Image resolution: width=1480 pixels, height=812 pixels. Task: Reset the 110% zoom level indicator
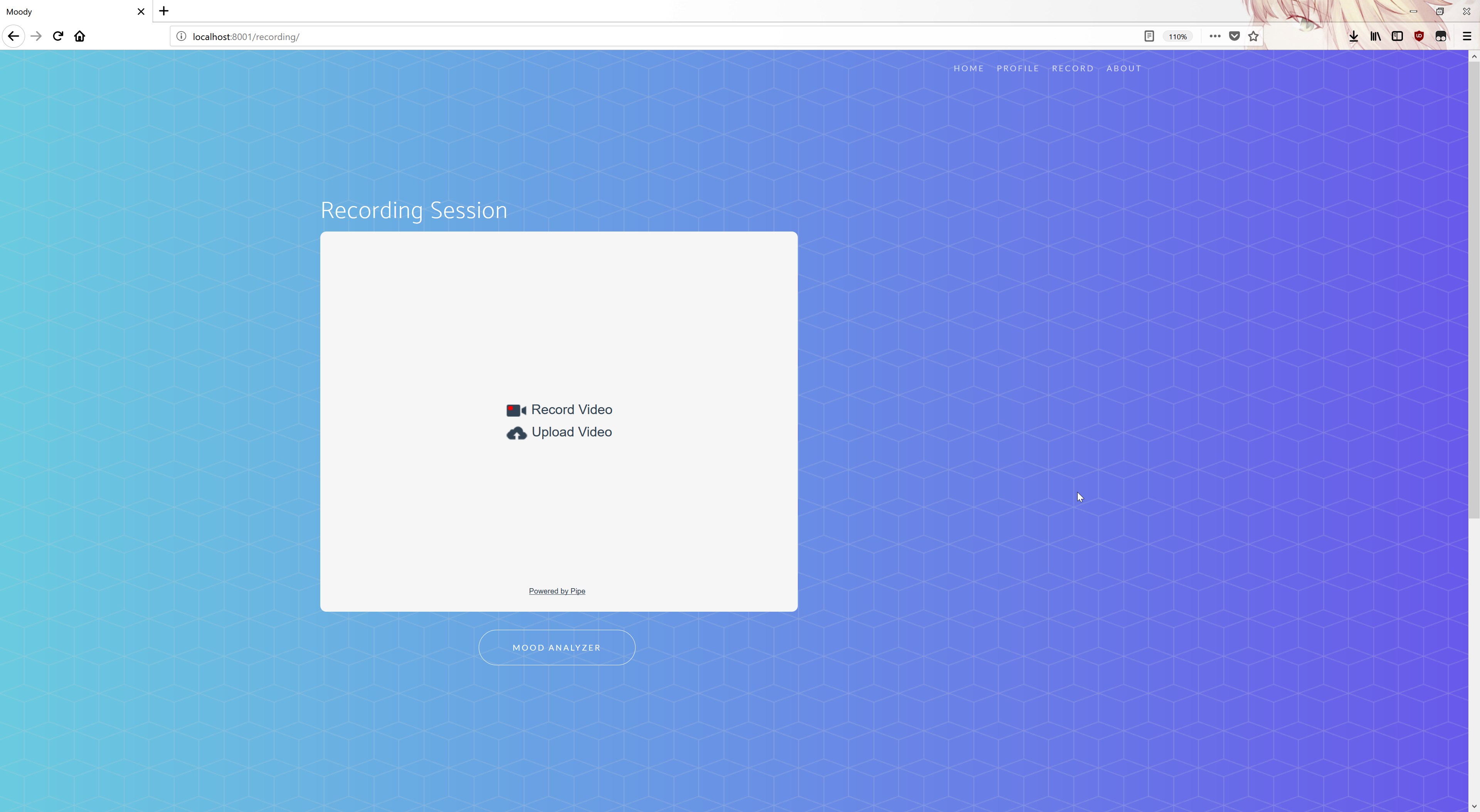[x=1177, y=36]
